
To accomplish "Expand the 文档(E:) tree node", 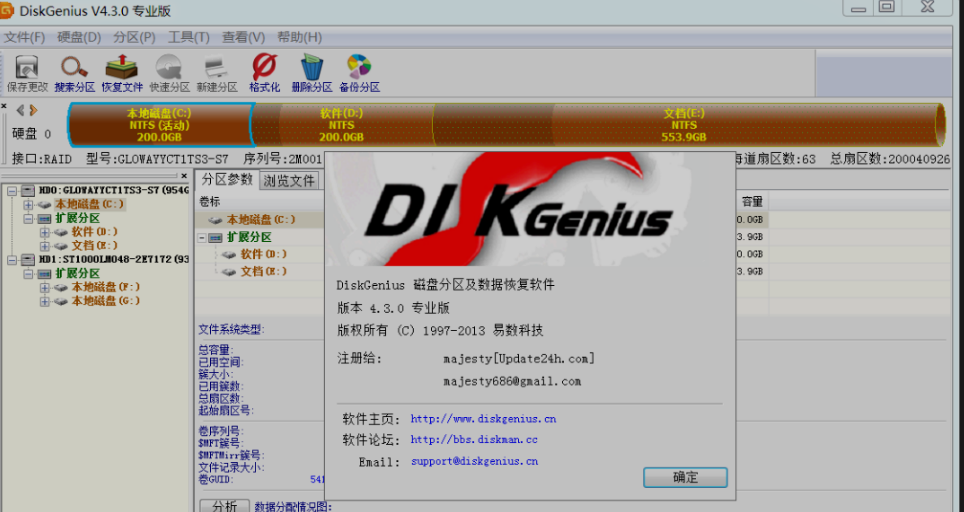I will click(x=44, y=246).
